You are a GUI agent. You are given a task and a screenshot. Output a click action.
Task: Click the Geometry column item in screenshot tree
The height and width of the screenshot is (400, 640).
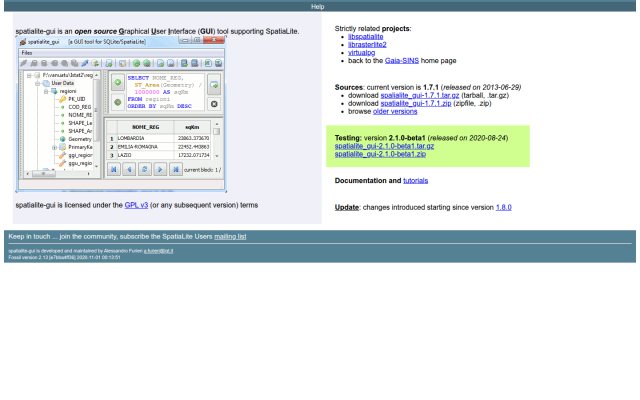click(x=80, y=139)
